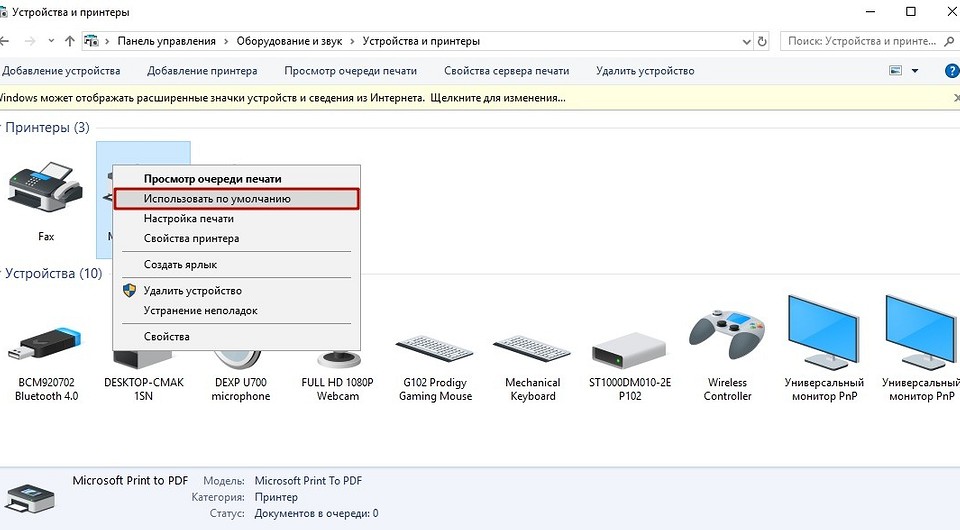Select the Mechanical Keyboard device icon
This screenshot has height=530, width=960.
pyautogui.click(x=533, y=349)
